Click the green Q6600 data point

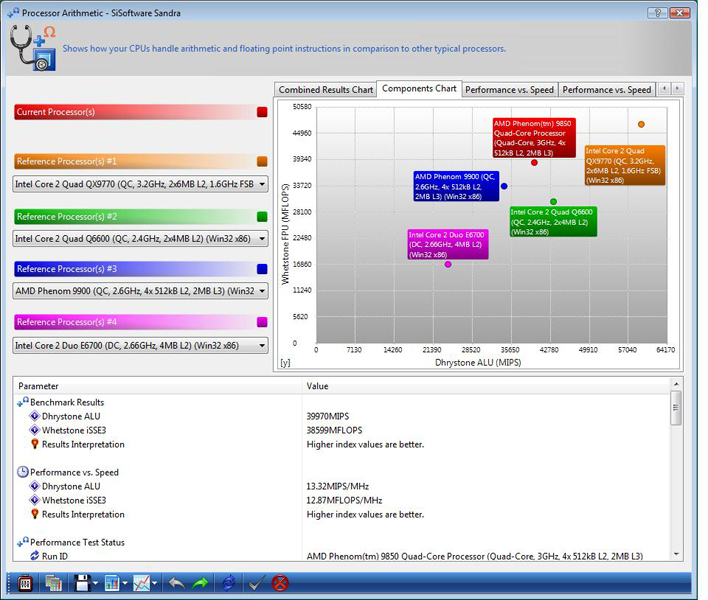click(554, 201)
